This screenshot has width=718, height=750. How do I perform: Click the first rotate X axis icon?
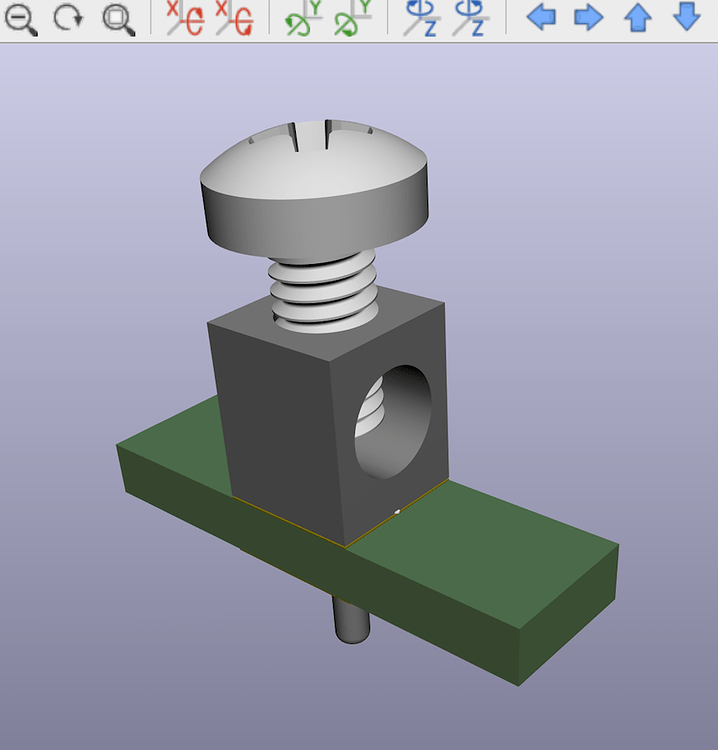click(x=185, y=19)
